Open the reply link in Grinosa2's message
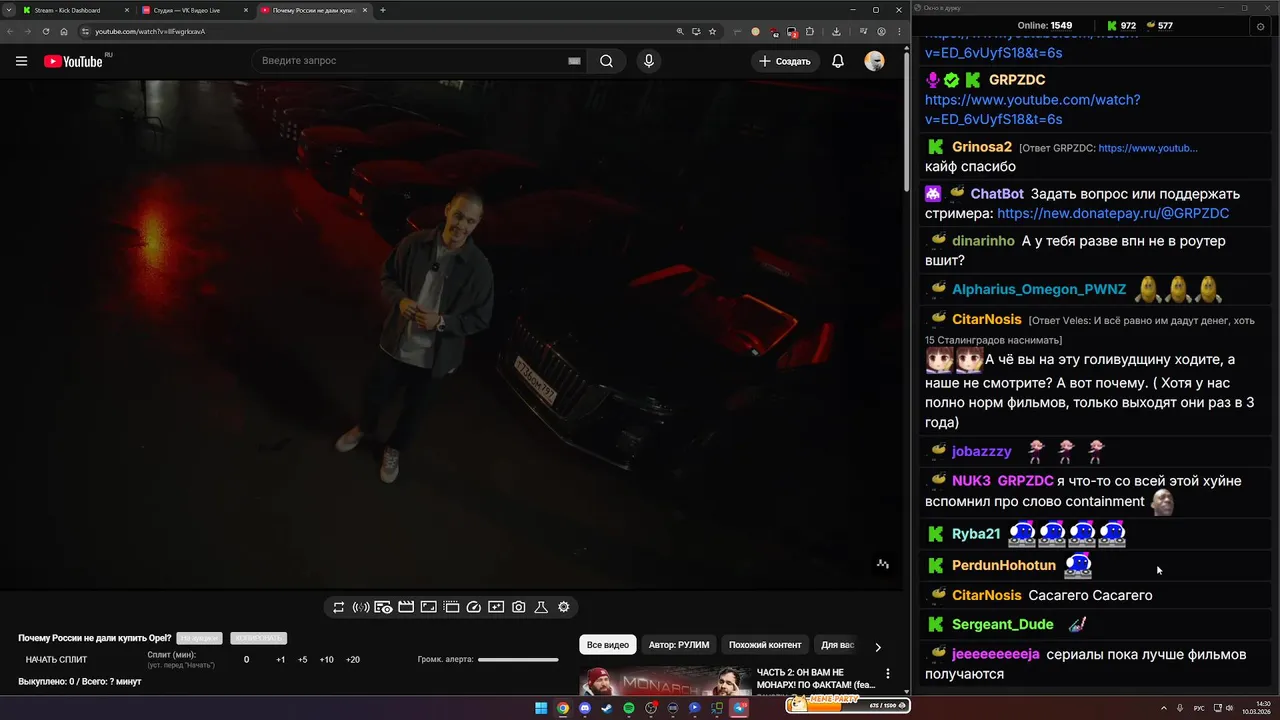The width and height of the screenshot is (1280, 720). click(1148, 148)
